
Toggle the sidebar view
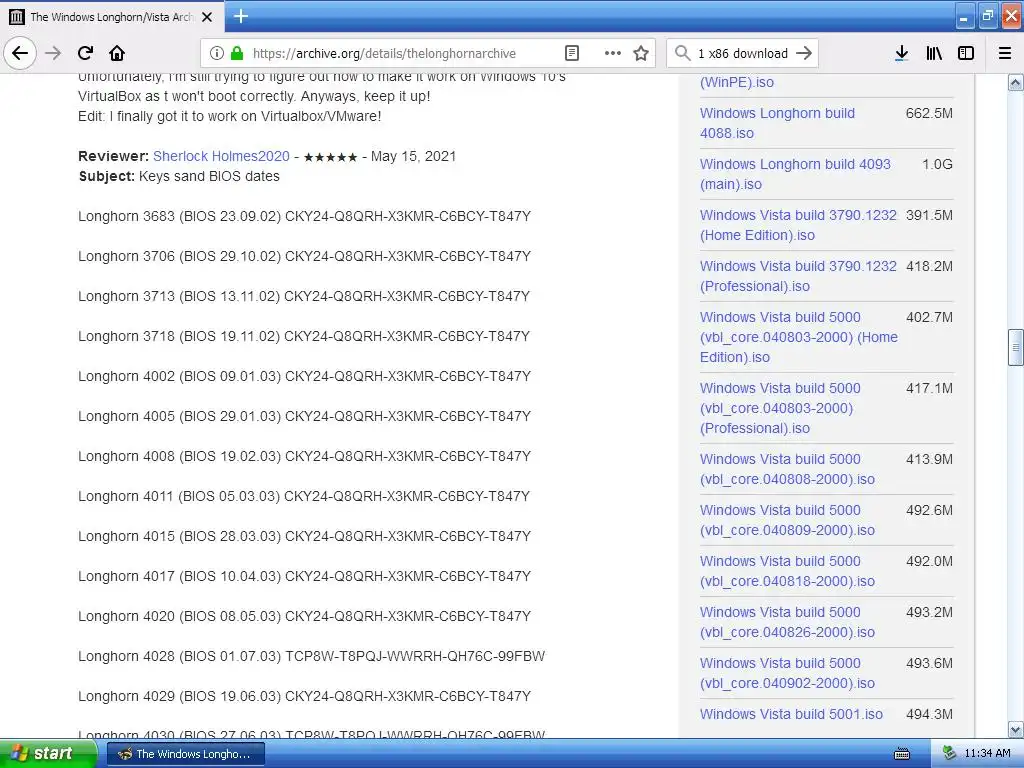[x=966, y=53]
